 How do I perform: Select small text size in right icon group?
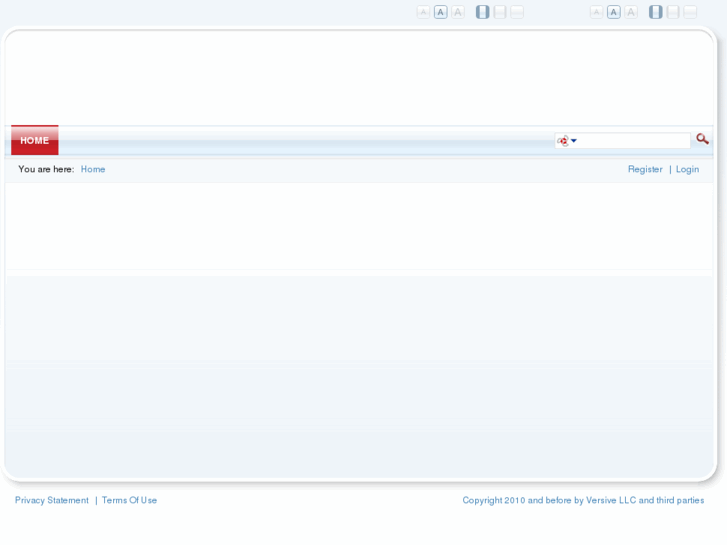pos(596,12)
